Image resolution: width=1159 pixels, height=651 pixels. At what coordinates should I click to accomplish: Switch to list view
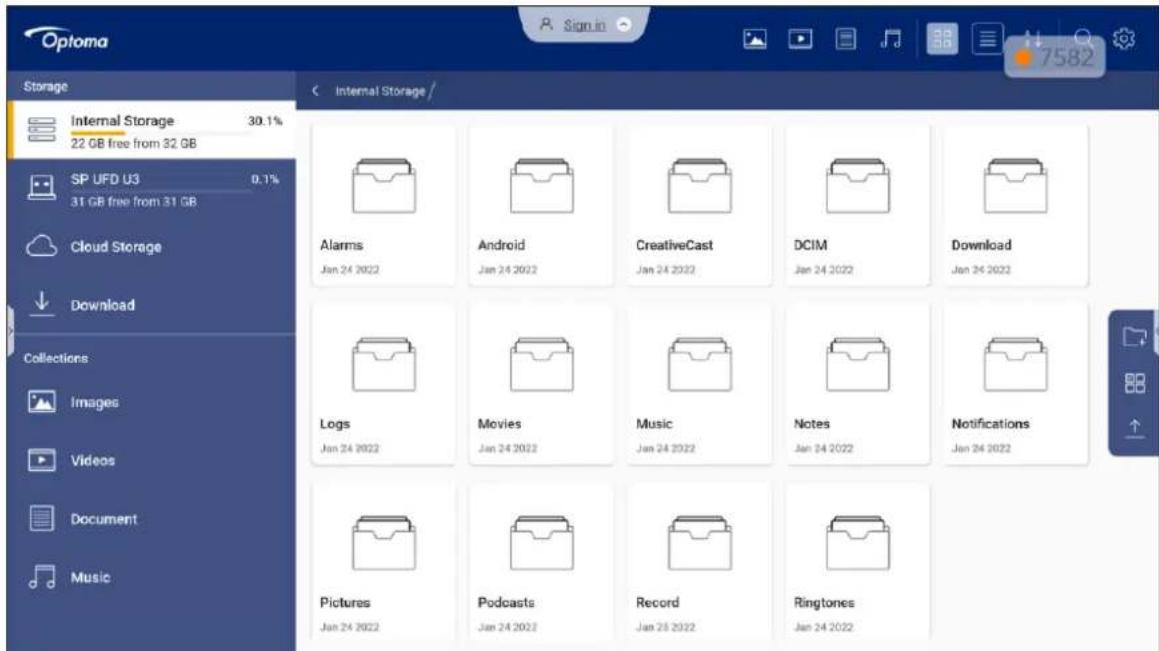coord(988,38)
